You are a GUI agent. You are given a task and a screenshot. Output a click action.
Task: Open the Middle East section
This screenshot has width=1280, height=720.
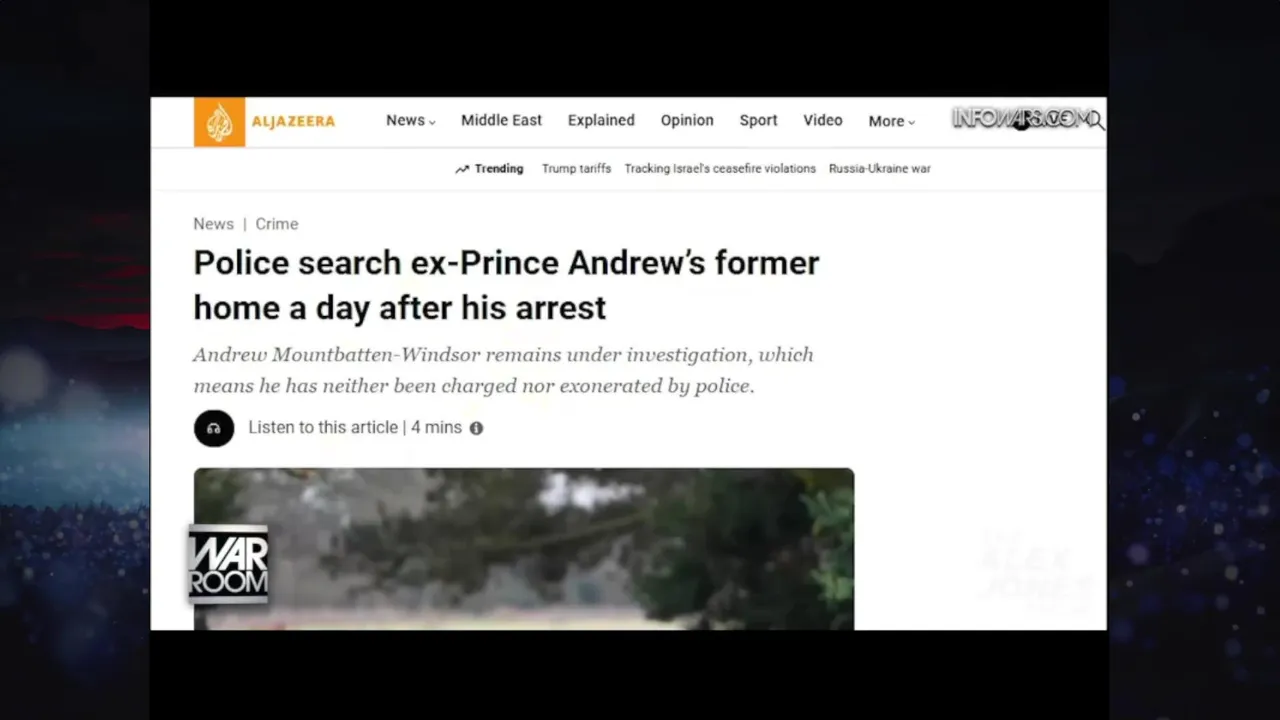(x=501, y=120)
